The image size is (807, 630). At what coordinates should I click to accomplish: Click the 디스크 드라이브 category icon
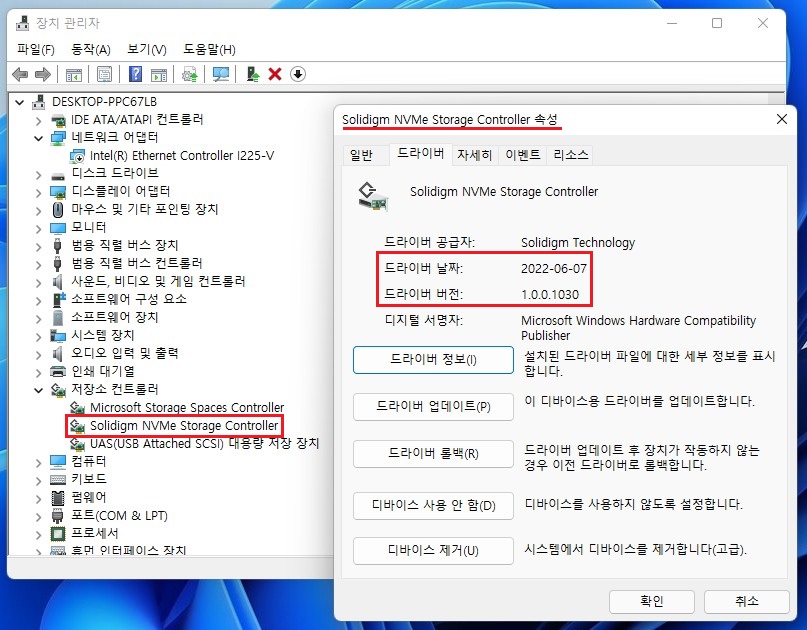click(x=58, y=174)
